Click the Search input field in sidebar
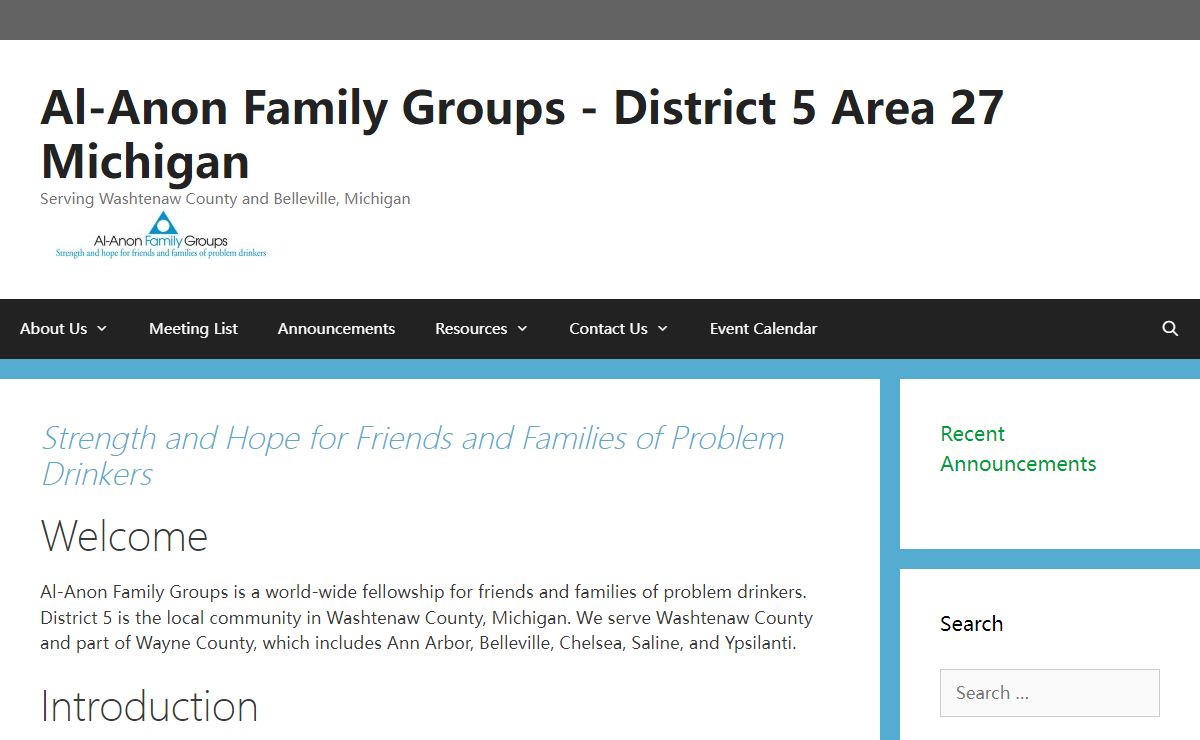 click(x=1049, y=693)
